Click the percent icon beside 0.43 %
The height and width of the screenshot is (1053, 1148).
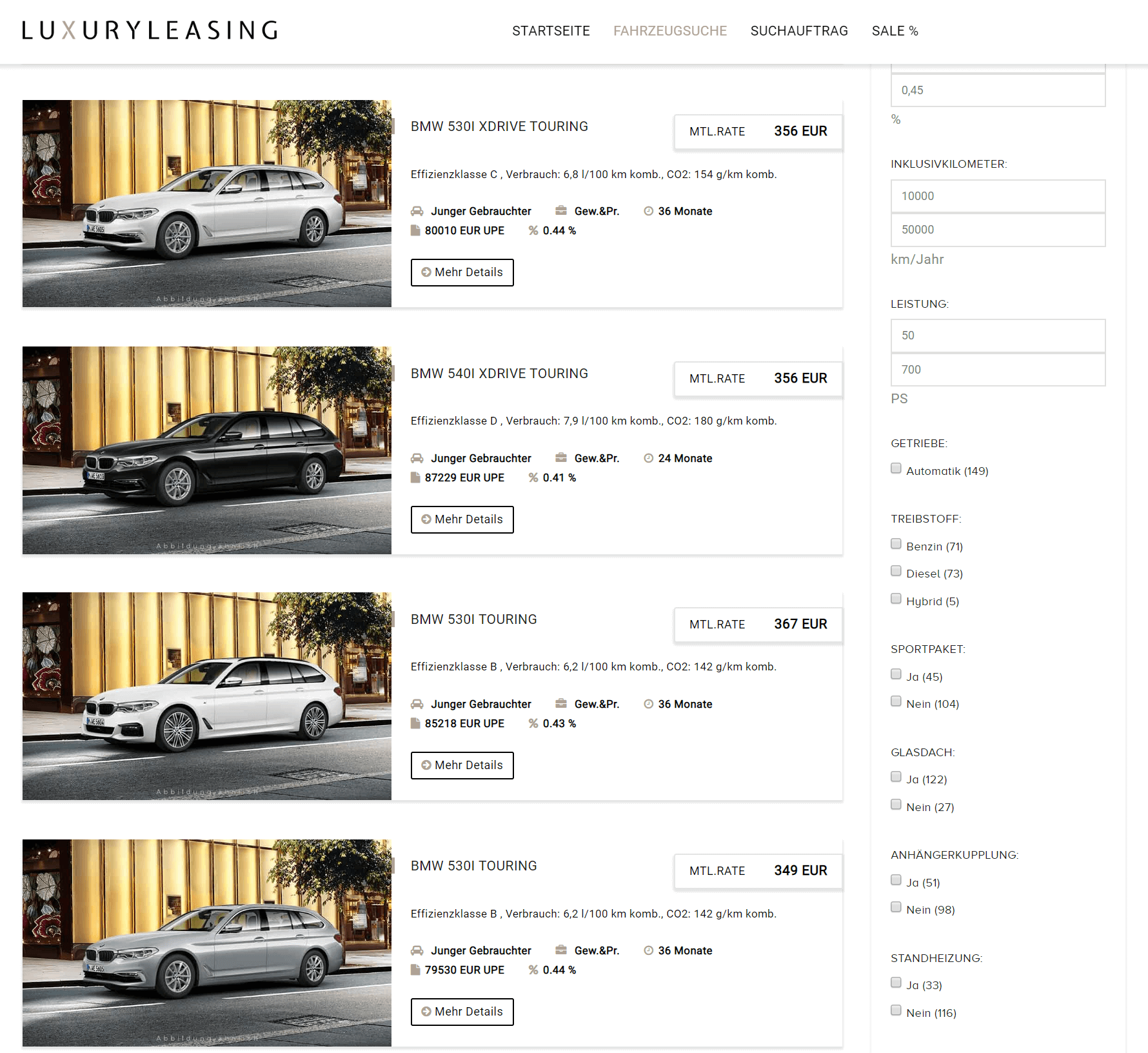click(533, 723)
